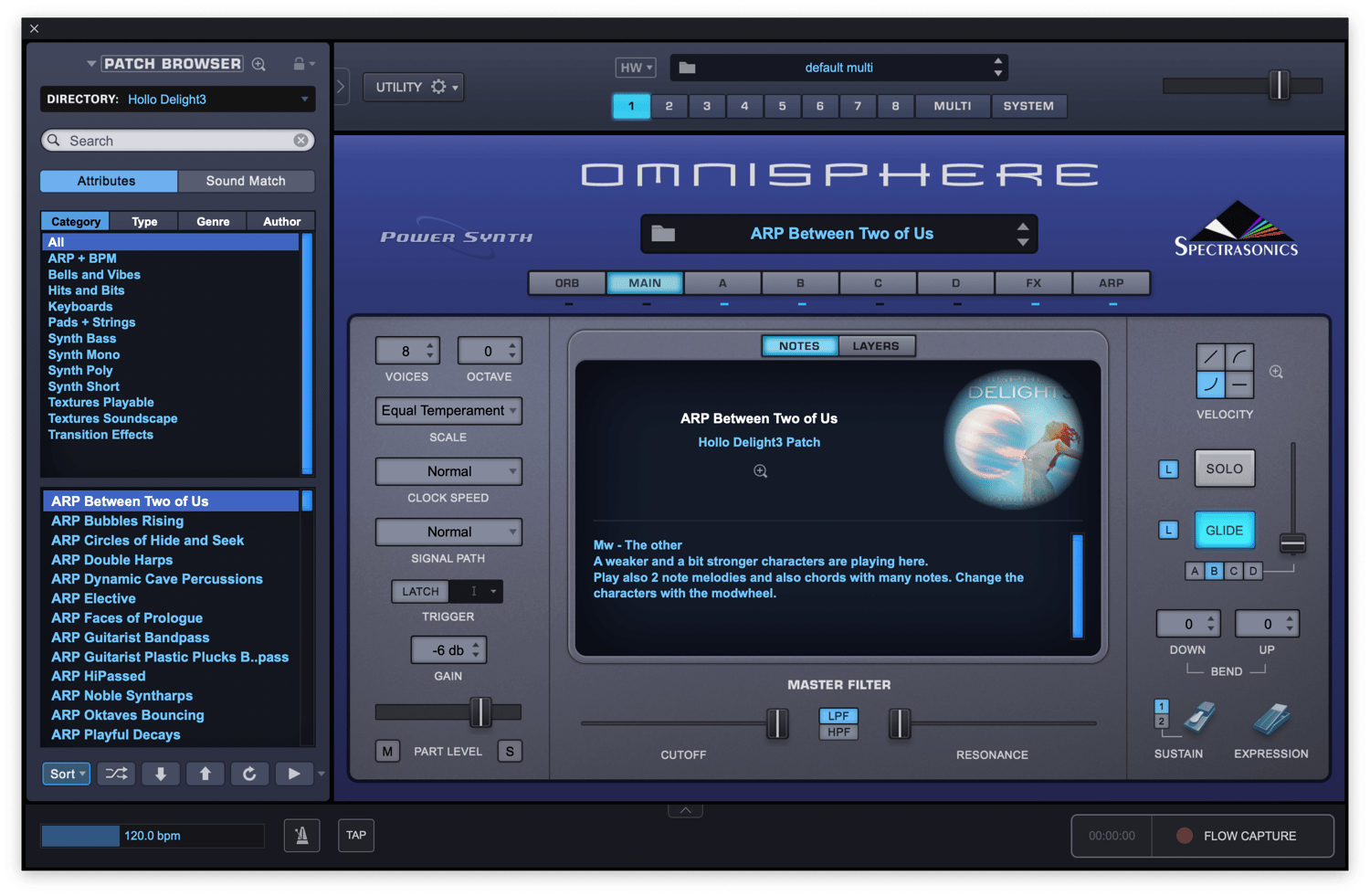
Task: Toggle the Glide button
Action: (x=1225, y=531)
